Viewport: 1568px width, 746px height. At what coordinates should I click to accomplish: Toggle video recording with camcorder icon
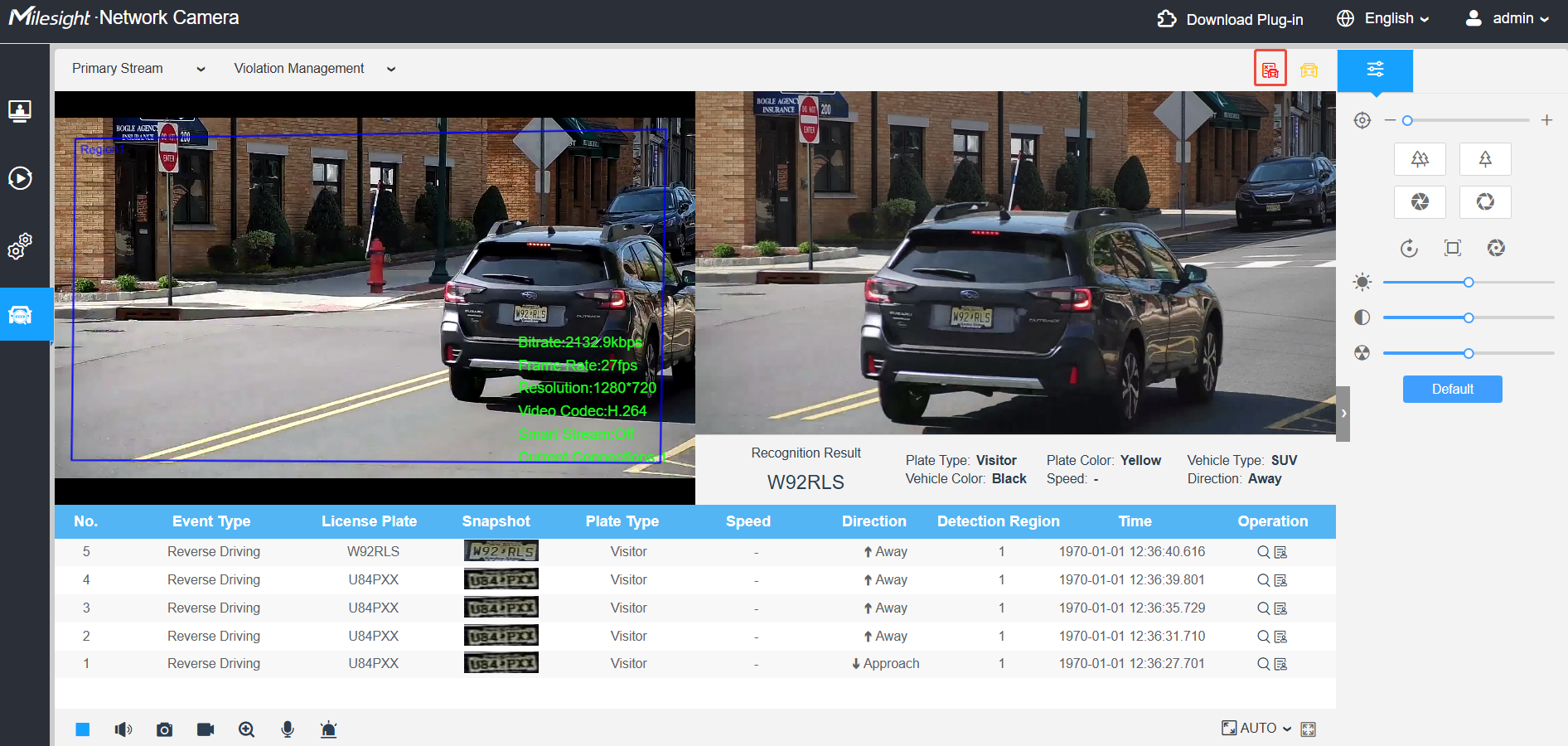(x=206, y=729)
